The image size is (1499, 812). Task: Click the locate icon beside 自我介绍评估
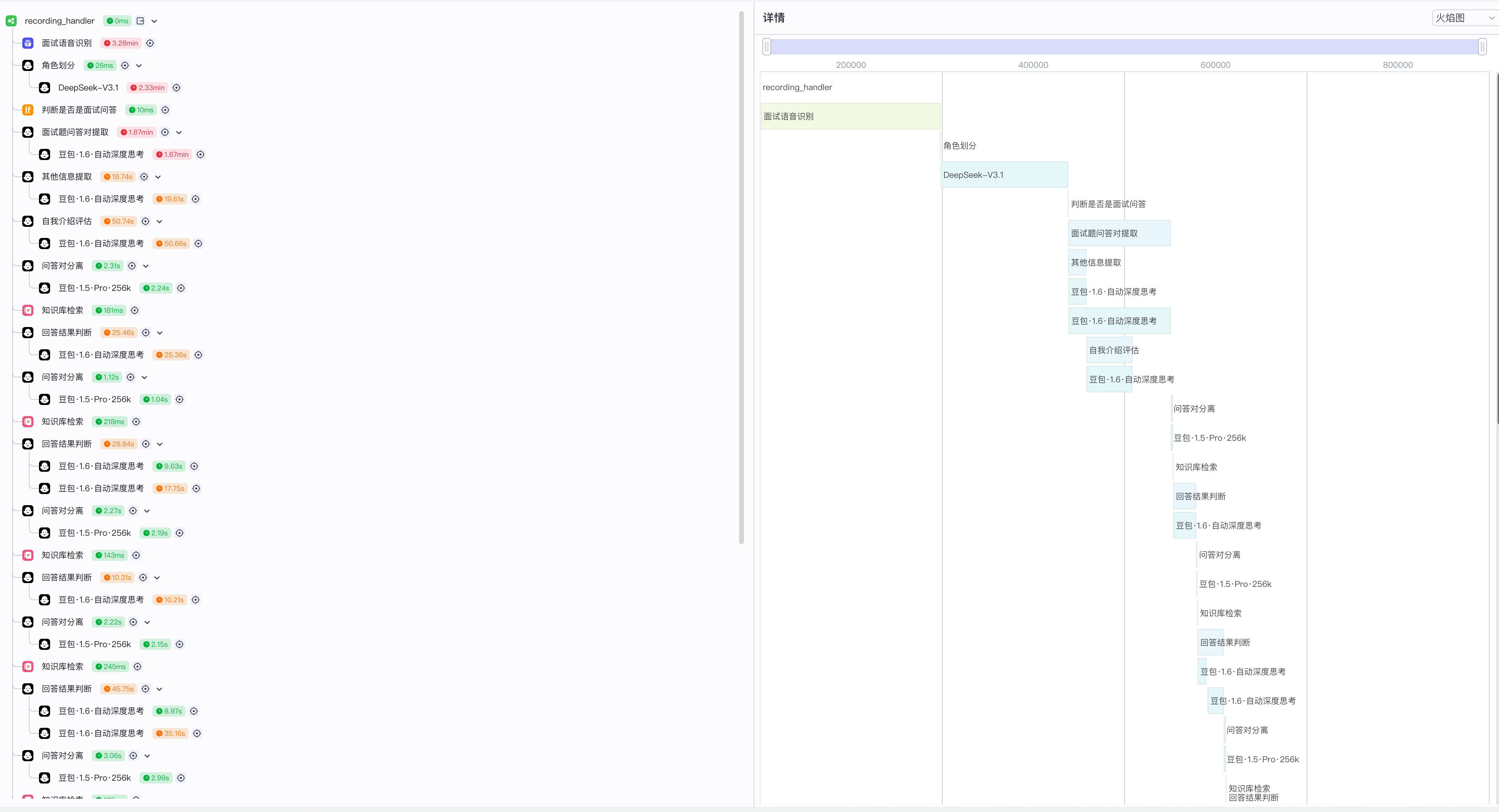145,222
